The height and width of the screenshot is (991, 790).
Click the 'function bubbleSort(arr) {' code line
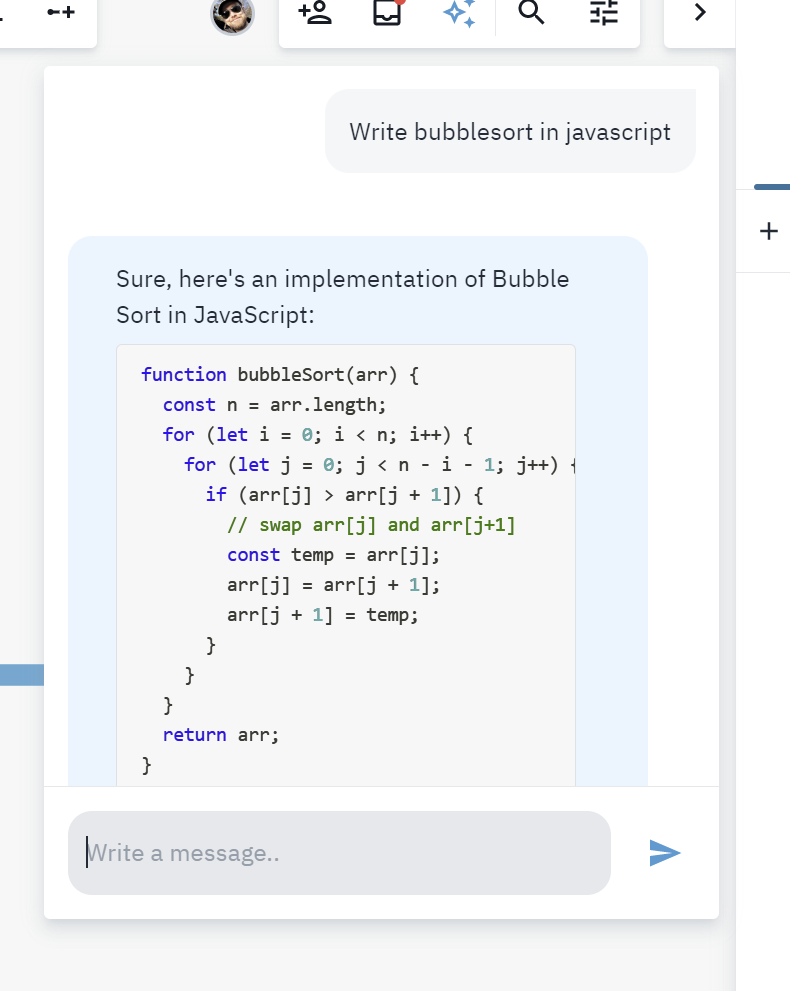coord(280,375)
